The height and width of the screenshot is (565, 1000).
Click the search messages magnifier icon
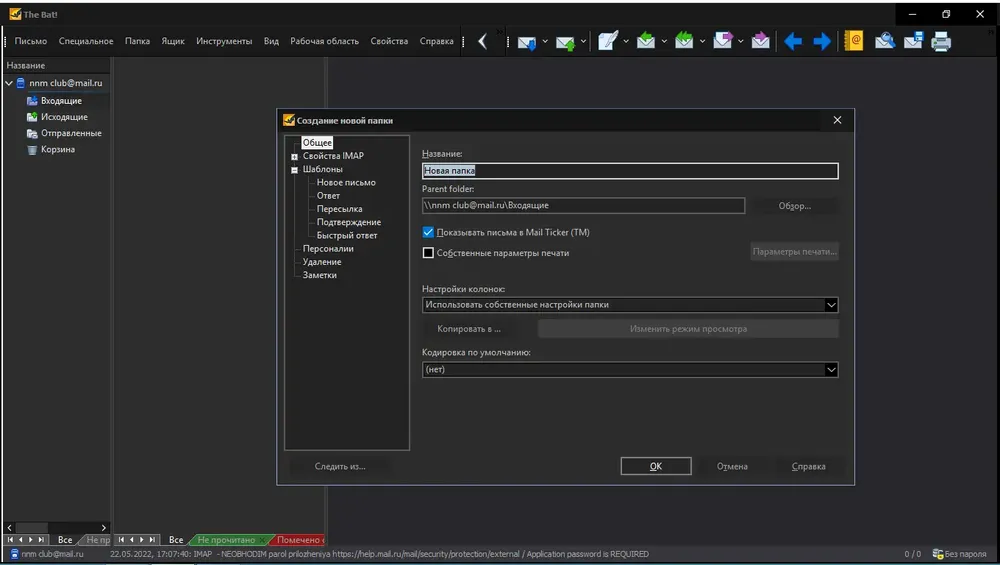pos(885,41)
